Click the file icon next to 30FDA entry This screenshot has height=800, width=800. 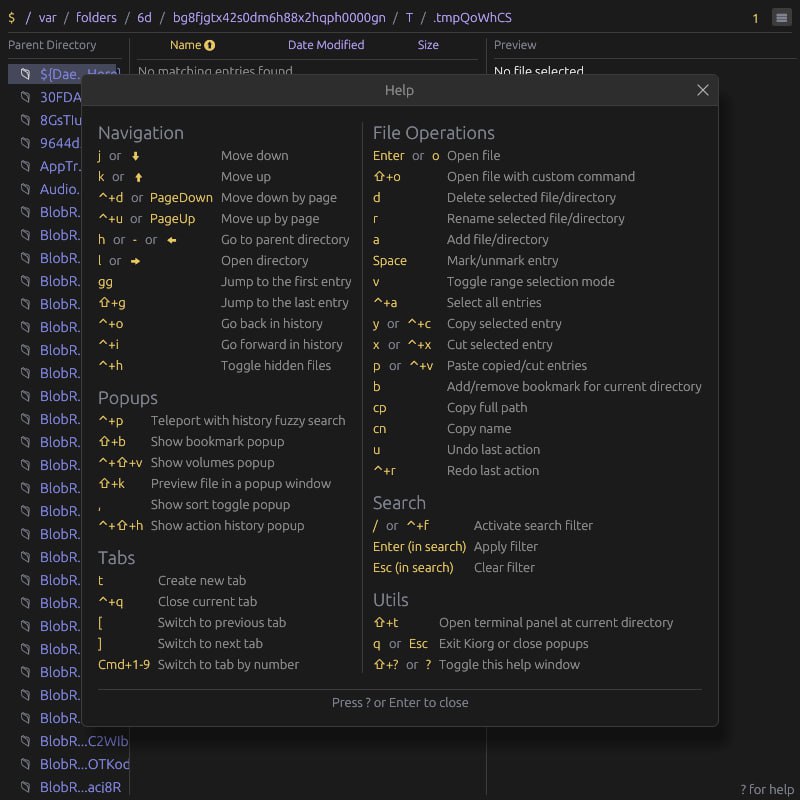click(26, 97)
